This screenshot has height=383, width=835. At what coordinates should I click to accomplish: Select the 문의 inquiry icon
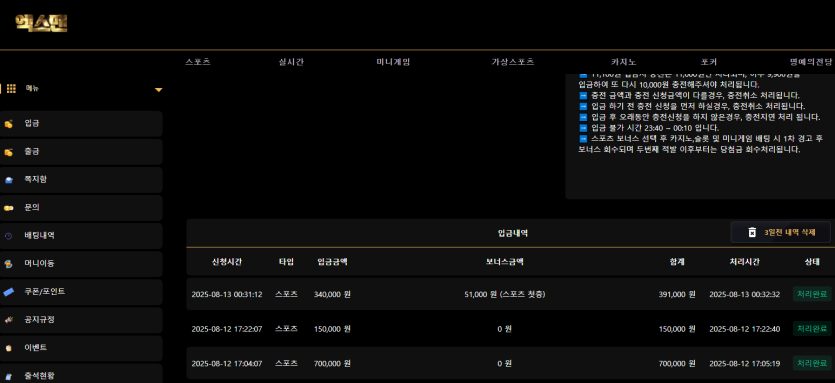click(x=9, y=208)
